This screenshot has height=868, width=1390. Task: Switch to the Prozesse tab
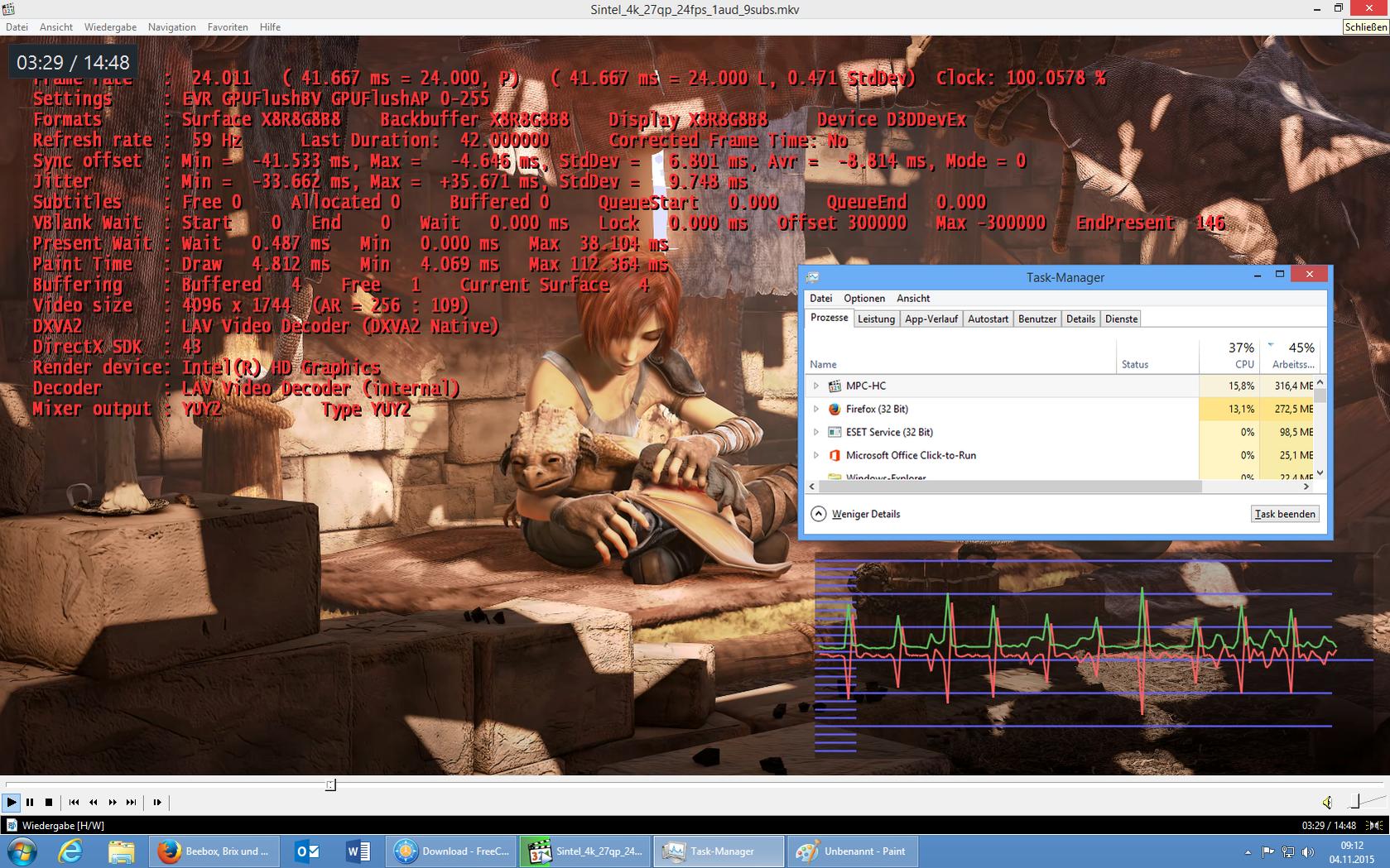(x=830, y=318)
